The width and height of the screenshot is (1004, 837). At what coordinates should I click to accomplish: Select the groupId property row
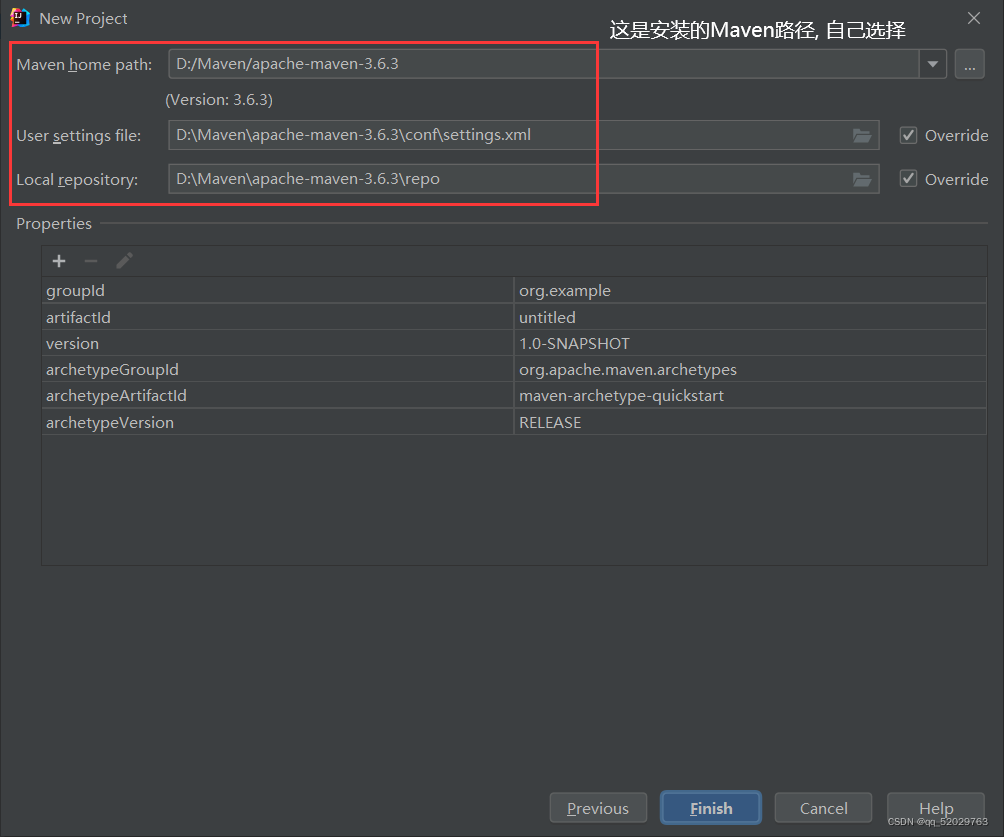[514, 290]
